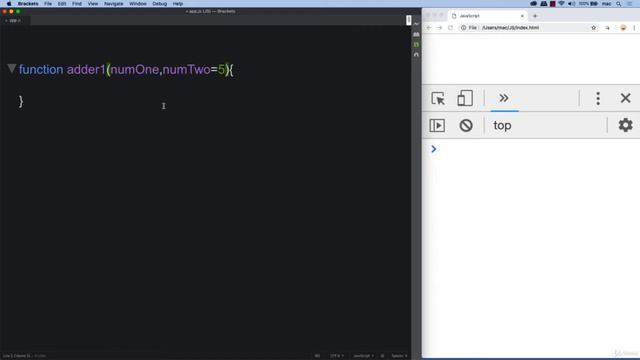Click the 'numTwo' parameter in editor
The width and height of the screenshot is (640, 360).
(x=186, y=69)
